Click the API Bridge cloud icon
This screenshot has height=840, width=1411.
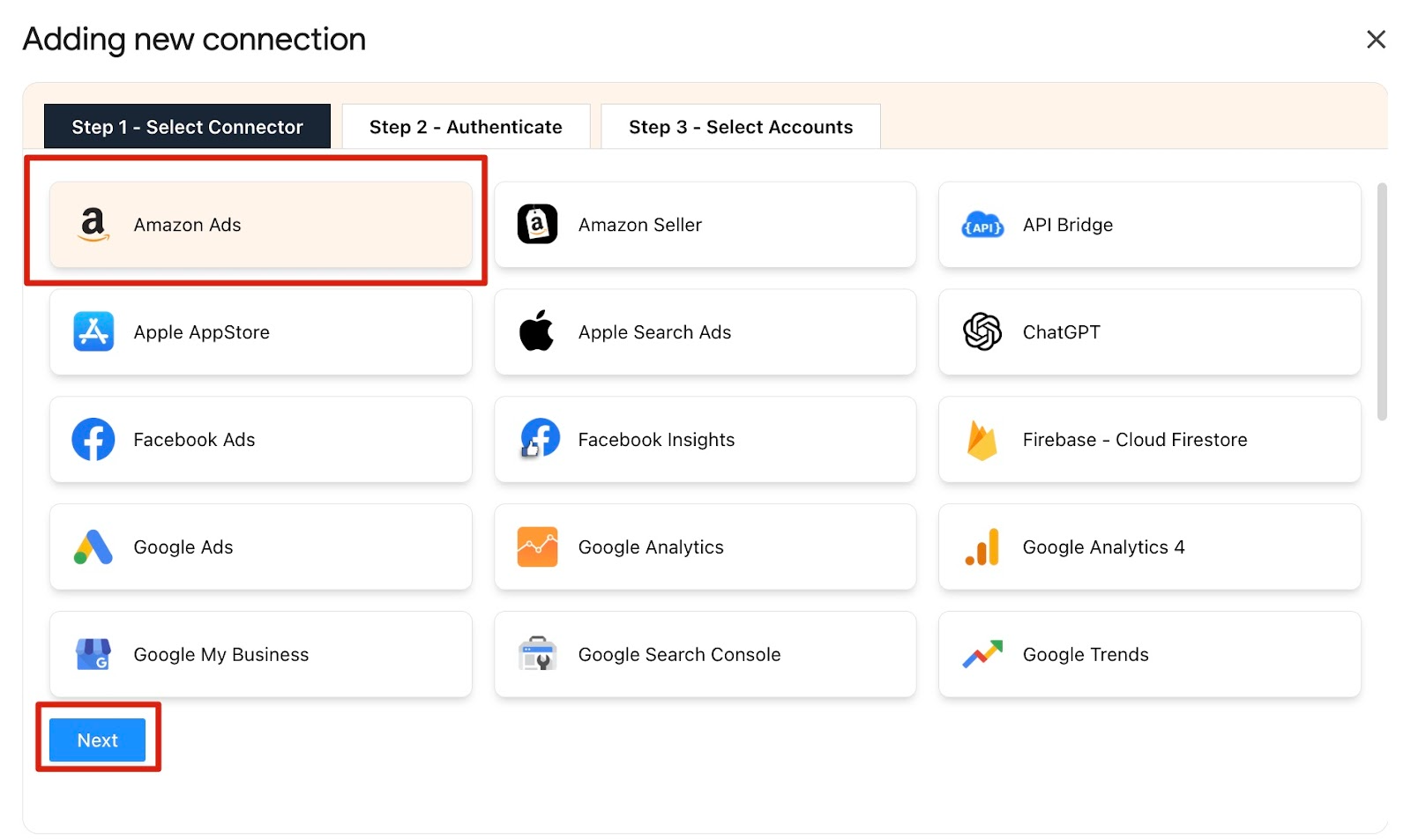pos(982,226)
